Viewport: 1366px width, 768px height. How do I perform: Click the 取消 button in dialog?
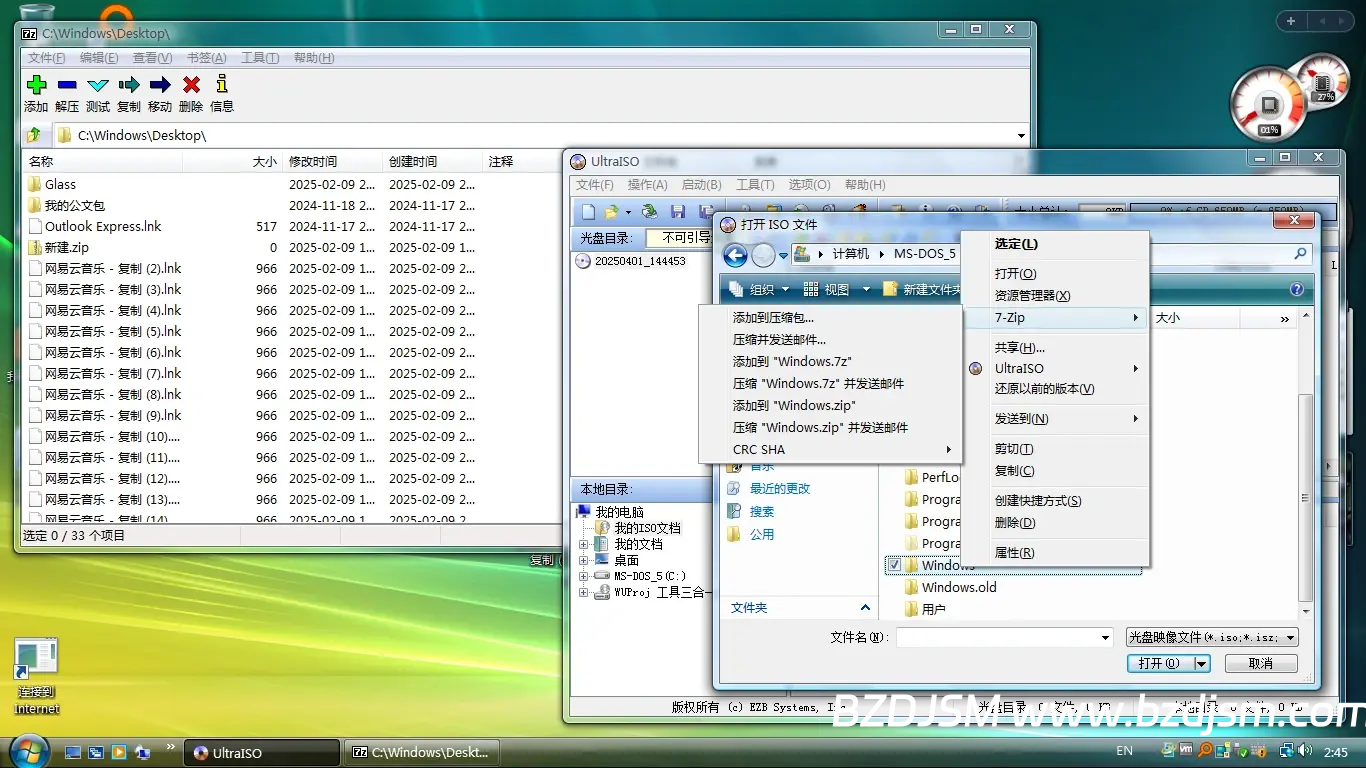click(1261, 664)
